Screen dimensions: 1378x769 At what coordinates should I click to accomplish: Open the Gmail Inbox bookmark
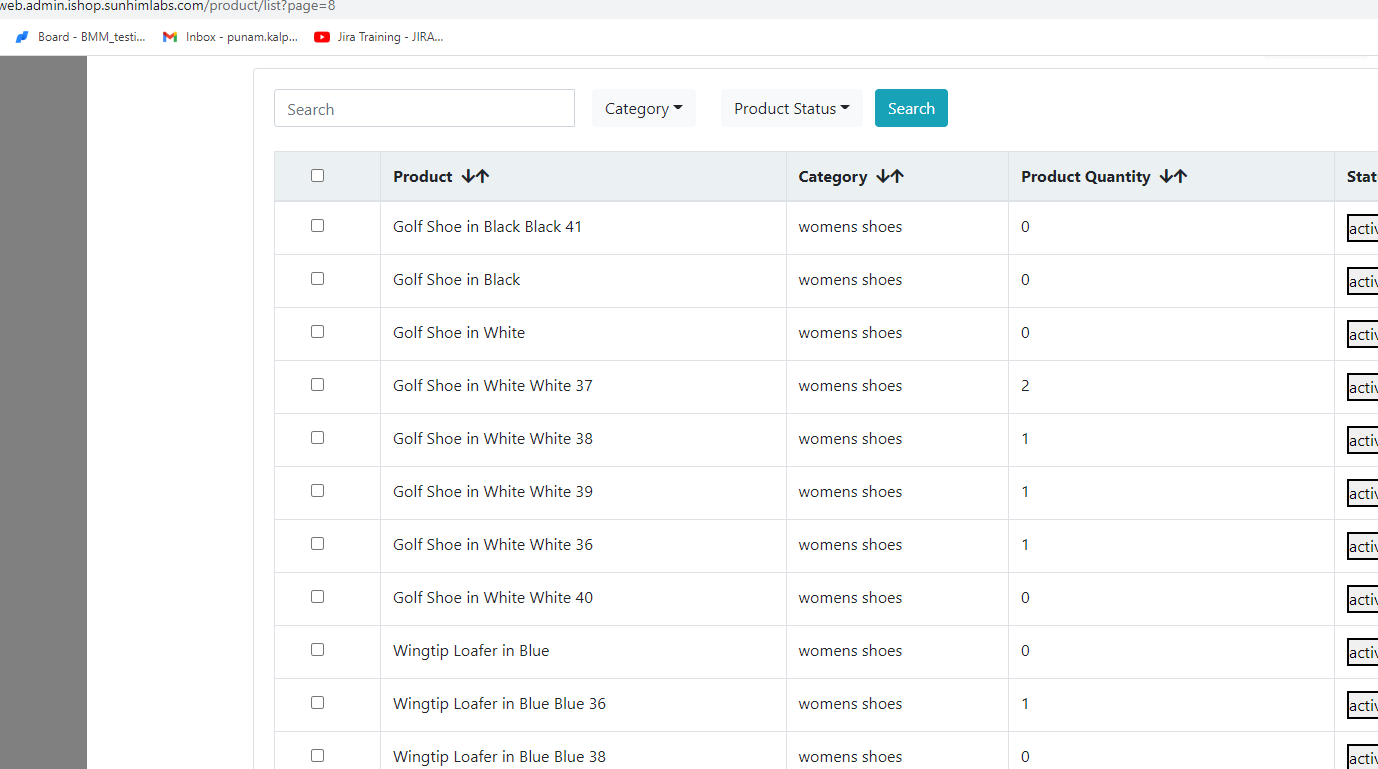[231, 37]
